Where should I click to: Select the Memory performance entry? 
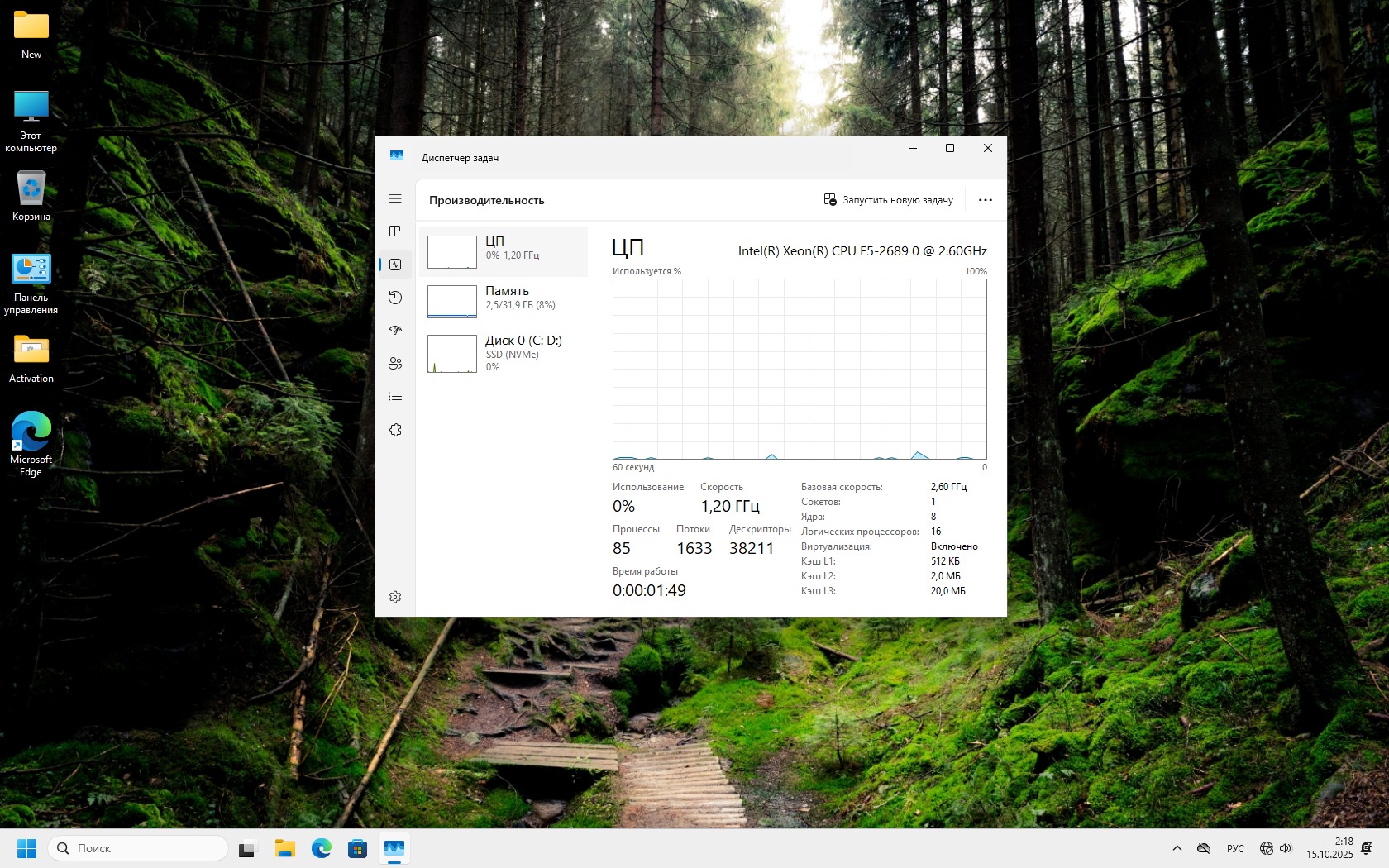(504, 301)
